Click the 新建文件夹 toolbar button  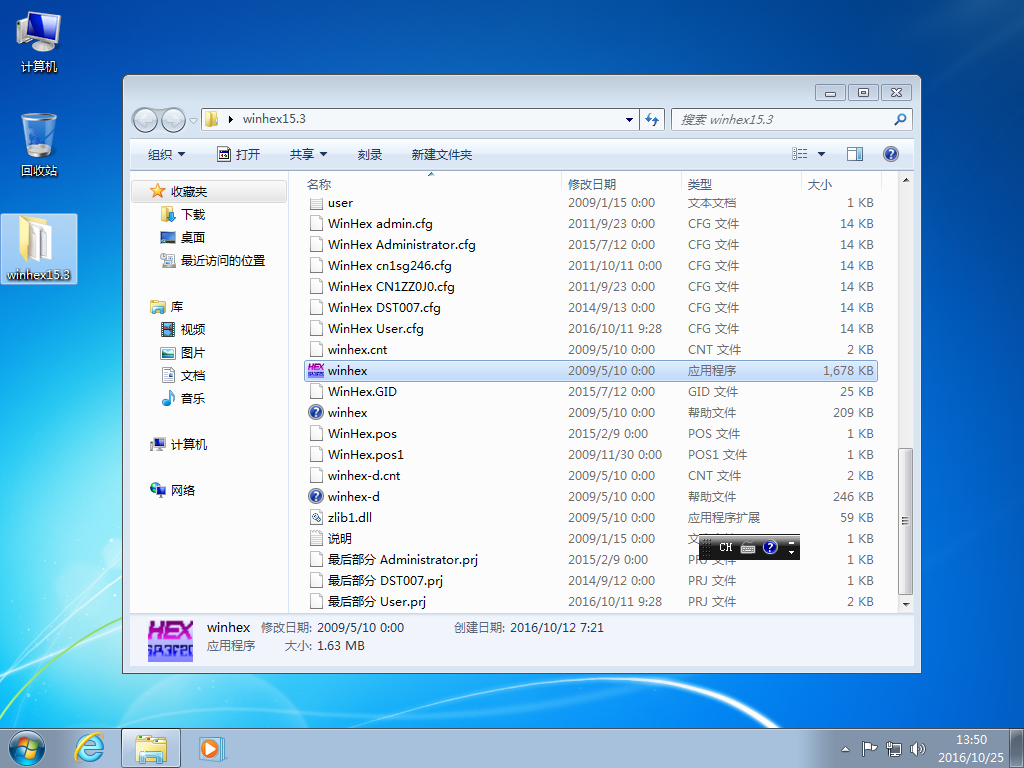point(441,154)
